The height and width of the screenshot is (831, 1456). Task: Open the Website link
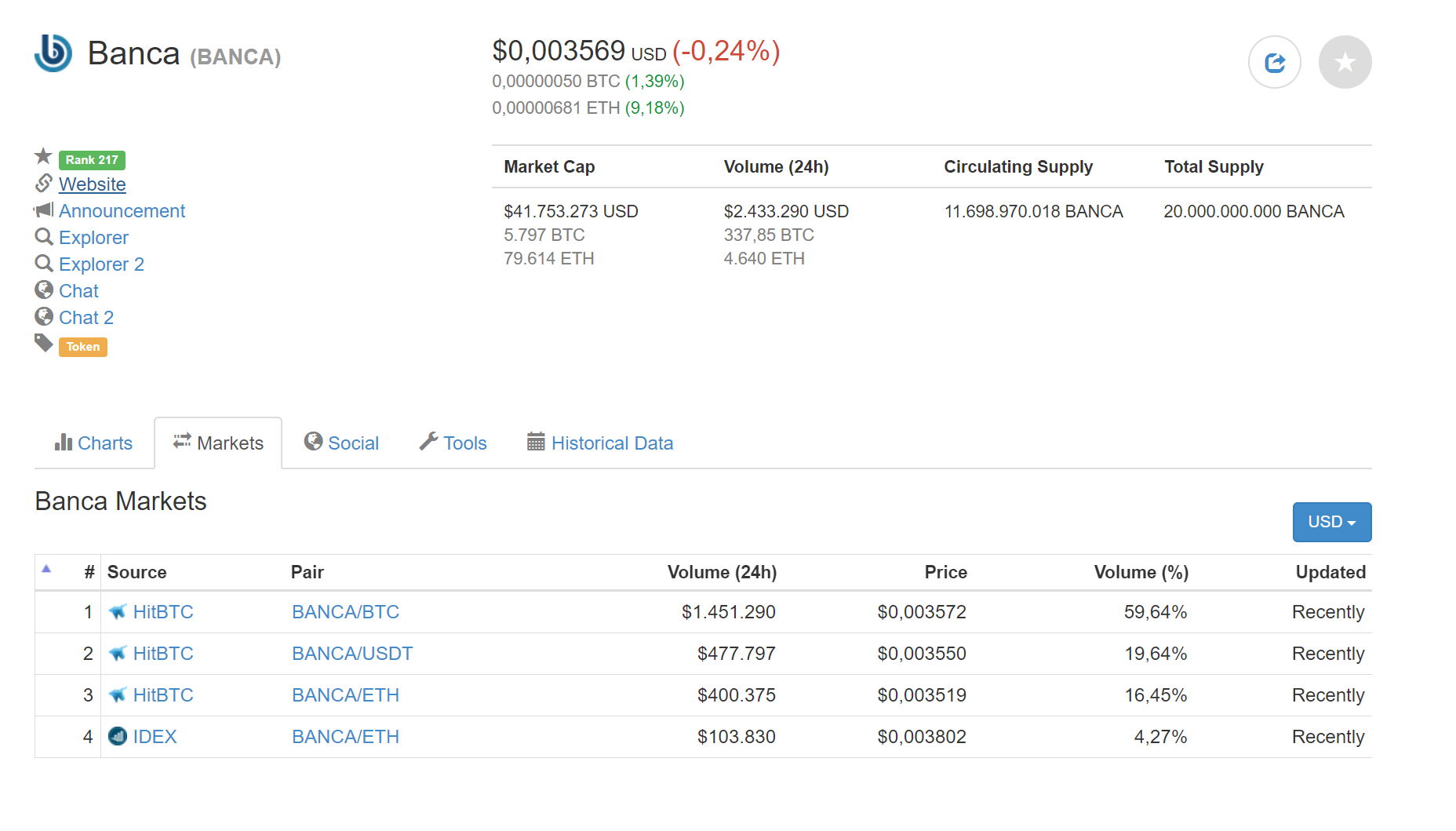93,184
